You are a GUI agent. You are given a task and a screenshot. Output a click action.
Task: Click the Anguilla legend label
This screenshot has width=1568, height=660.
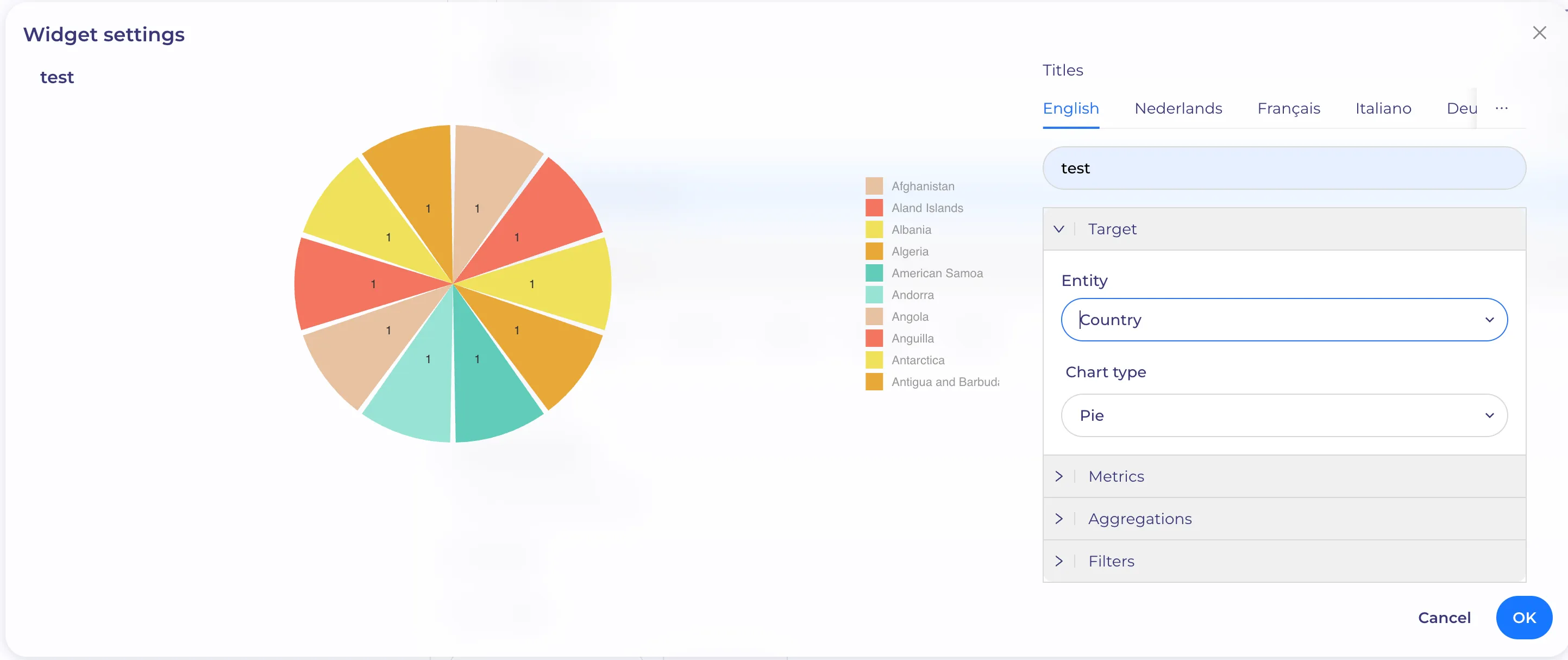(912, 339)
